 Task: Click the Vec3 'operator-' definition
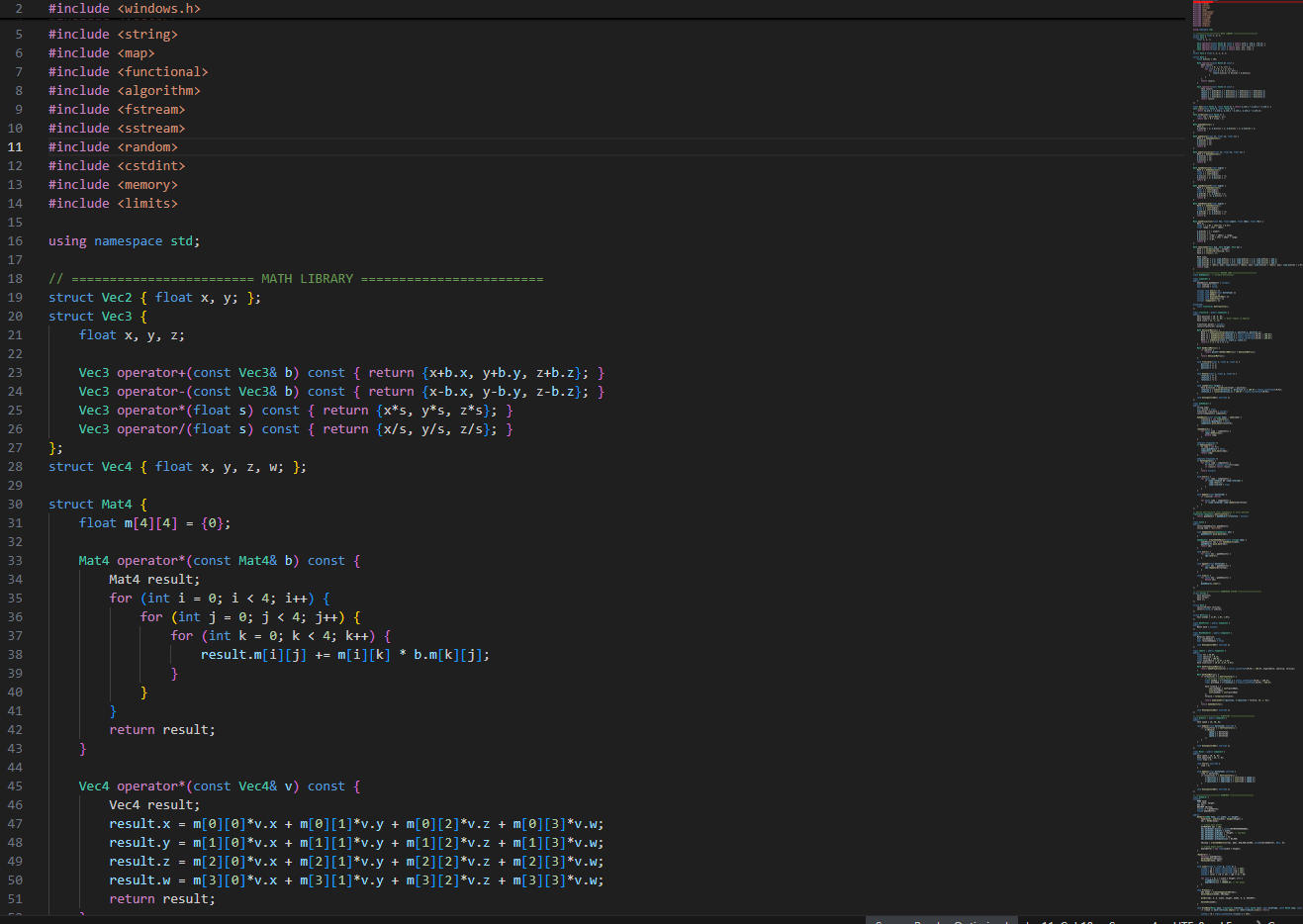click(x=341, y=391)
